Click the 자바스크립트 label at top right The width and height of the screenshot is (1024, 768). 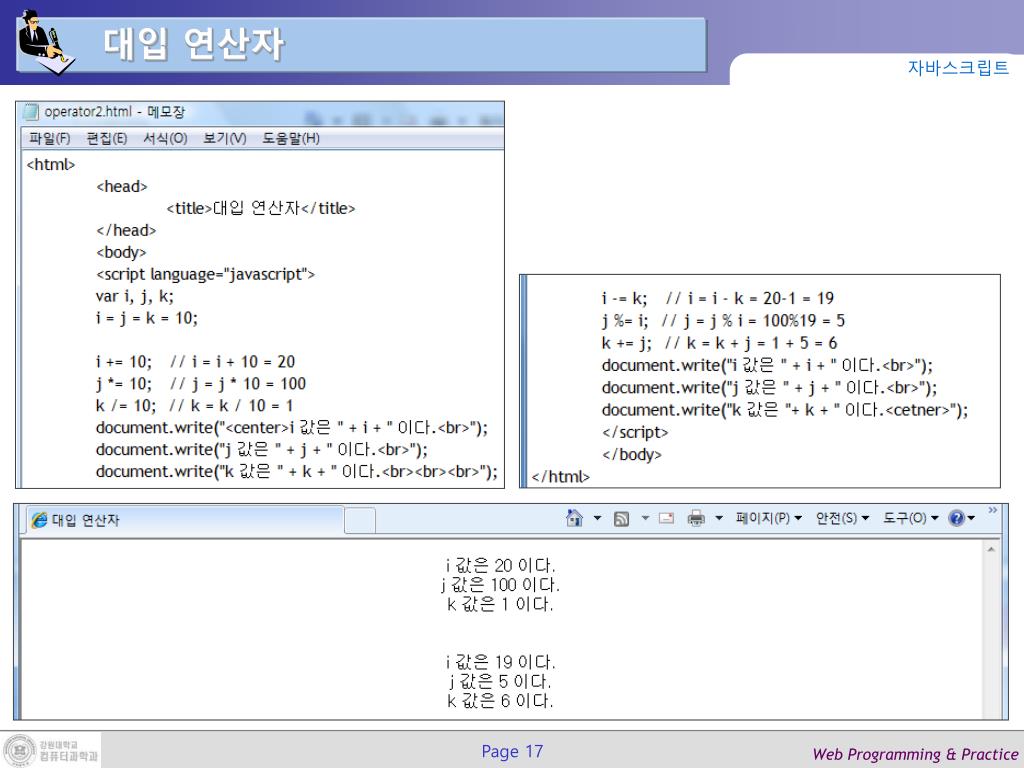[958, 67]
